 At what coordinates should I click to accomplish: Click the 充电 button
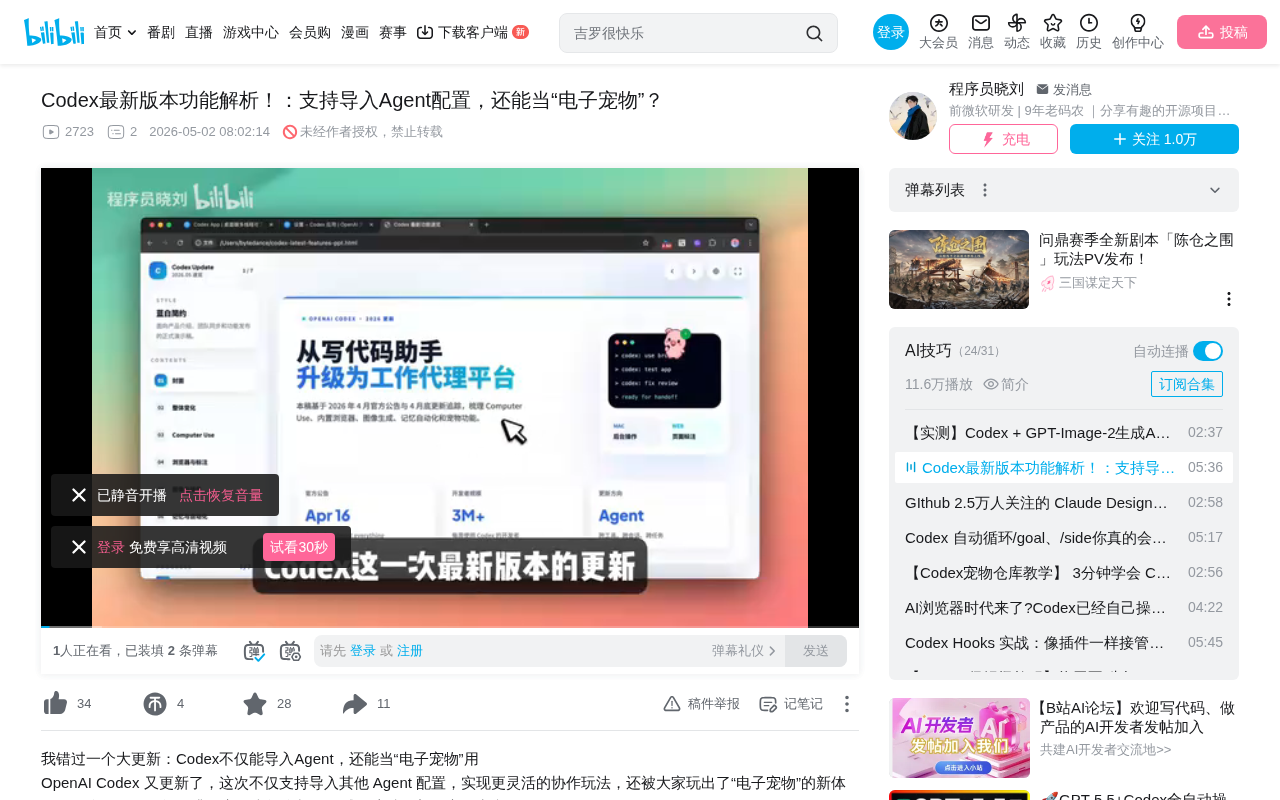pyautogui.click(x=1003, y=139)
